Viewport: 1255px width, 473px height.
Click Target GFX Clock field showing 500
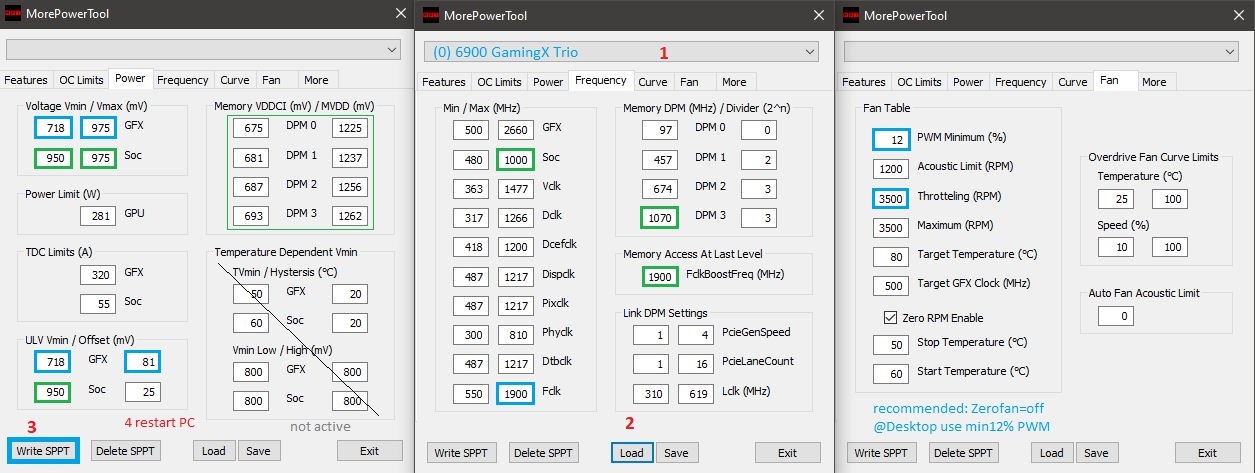[890, 285]
